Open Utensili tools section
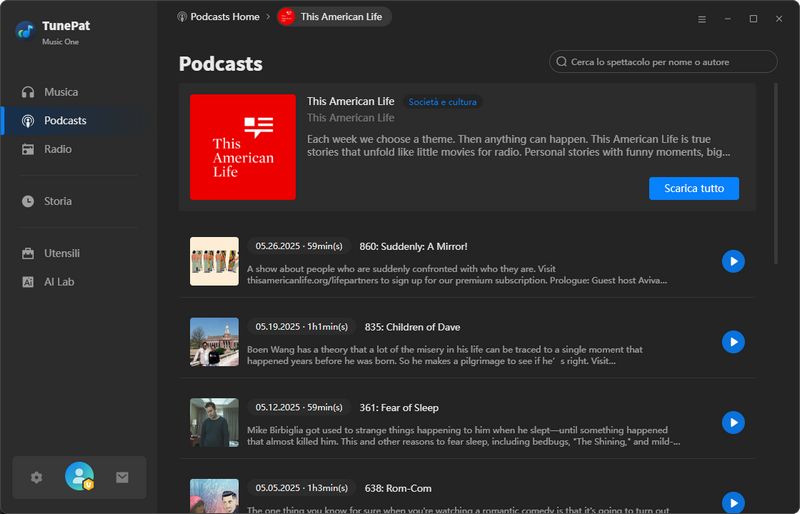 (x=62, y=254)
